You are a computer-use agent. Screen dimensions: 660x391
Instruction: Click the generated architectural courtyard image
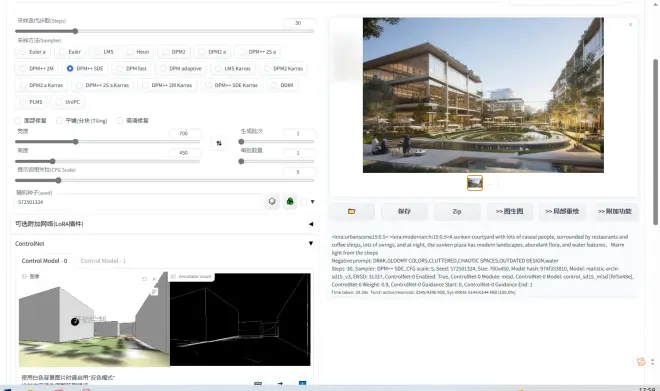(483, 95)
